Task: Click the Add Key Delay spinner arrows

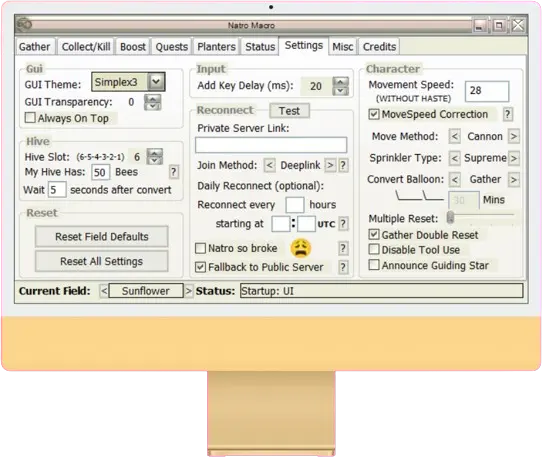Action: point(340,86)
